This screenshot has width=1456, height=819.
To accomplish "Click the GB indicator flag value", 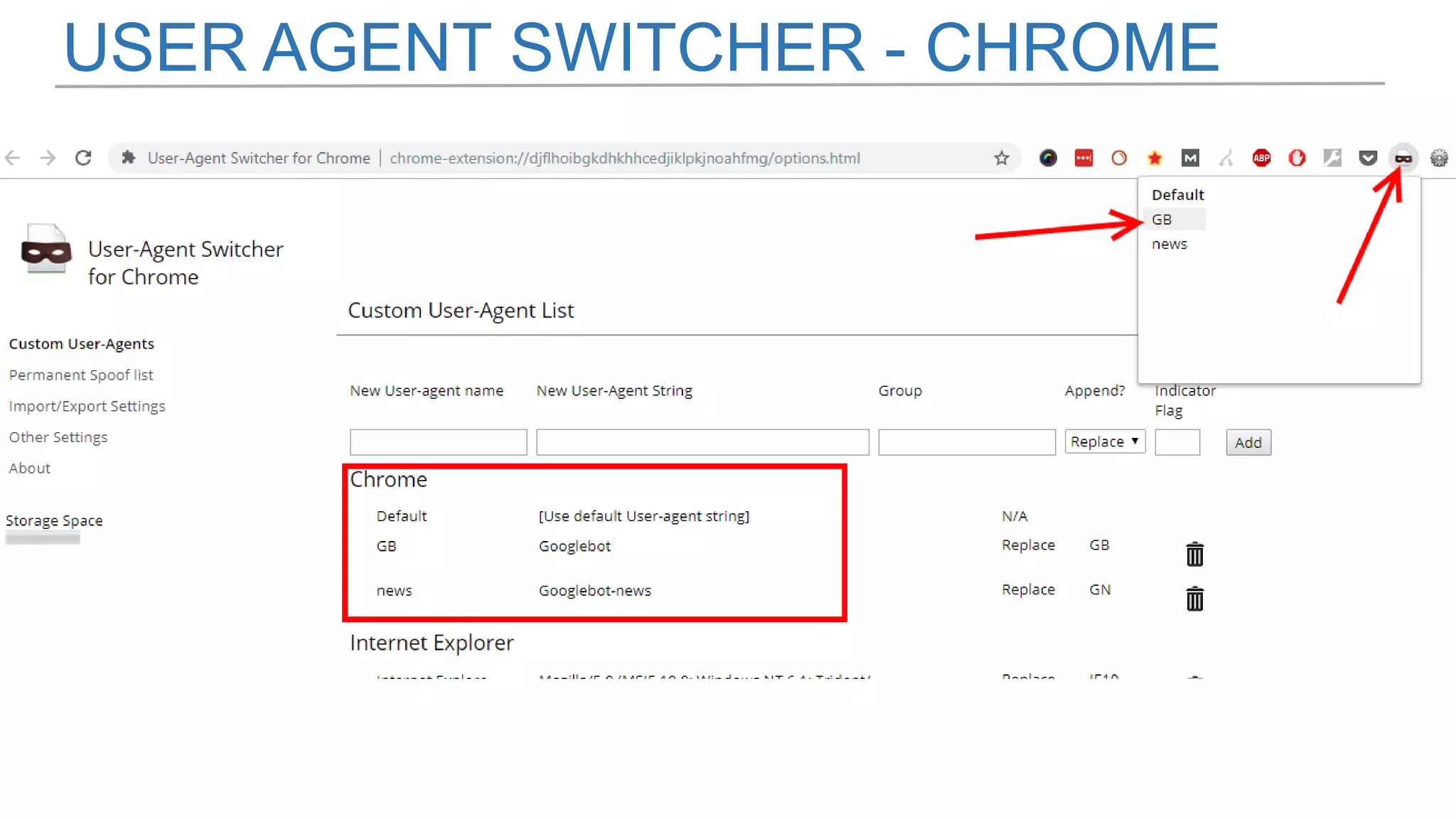I will tap(1099, 545).
